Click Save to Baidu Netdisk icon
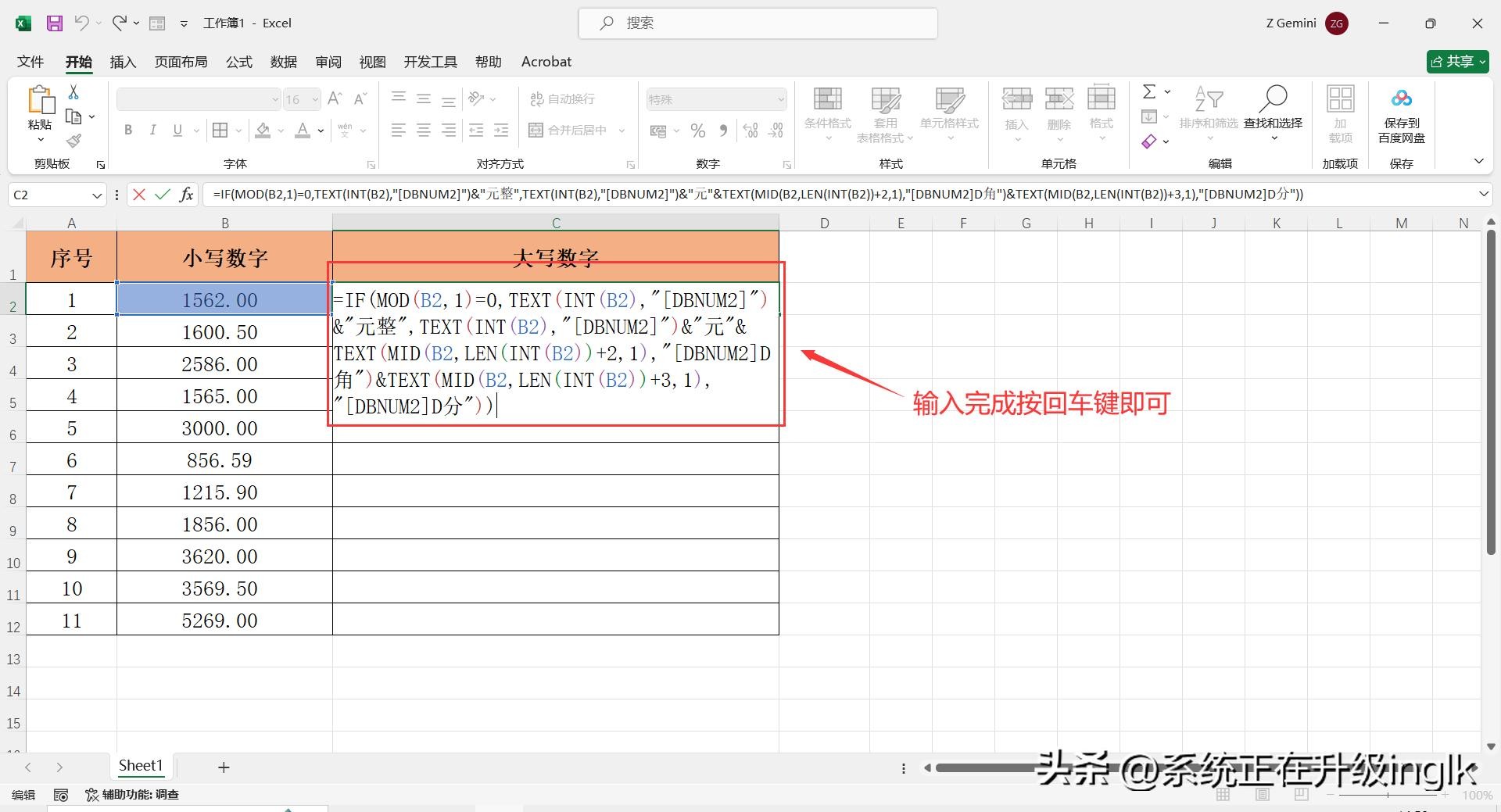This screenshot has width=1501, height=812. 1401,100
